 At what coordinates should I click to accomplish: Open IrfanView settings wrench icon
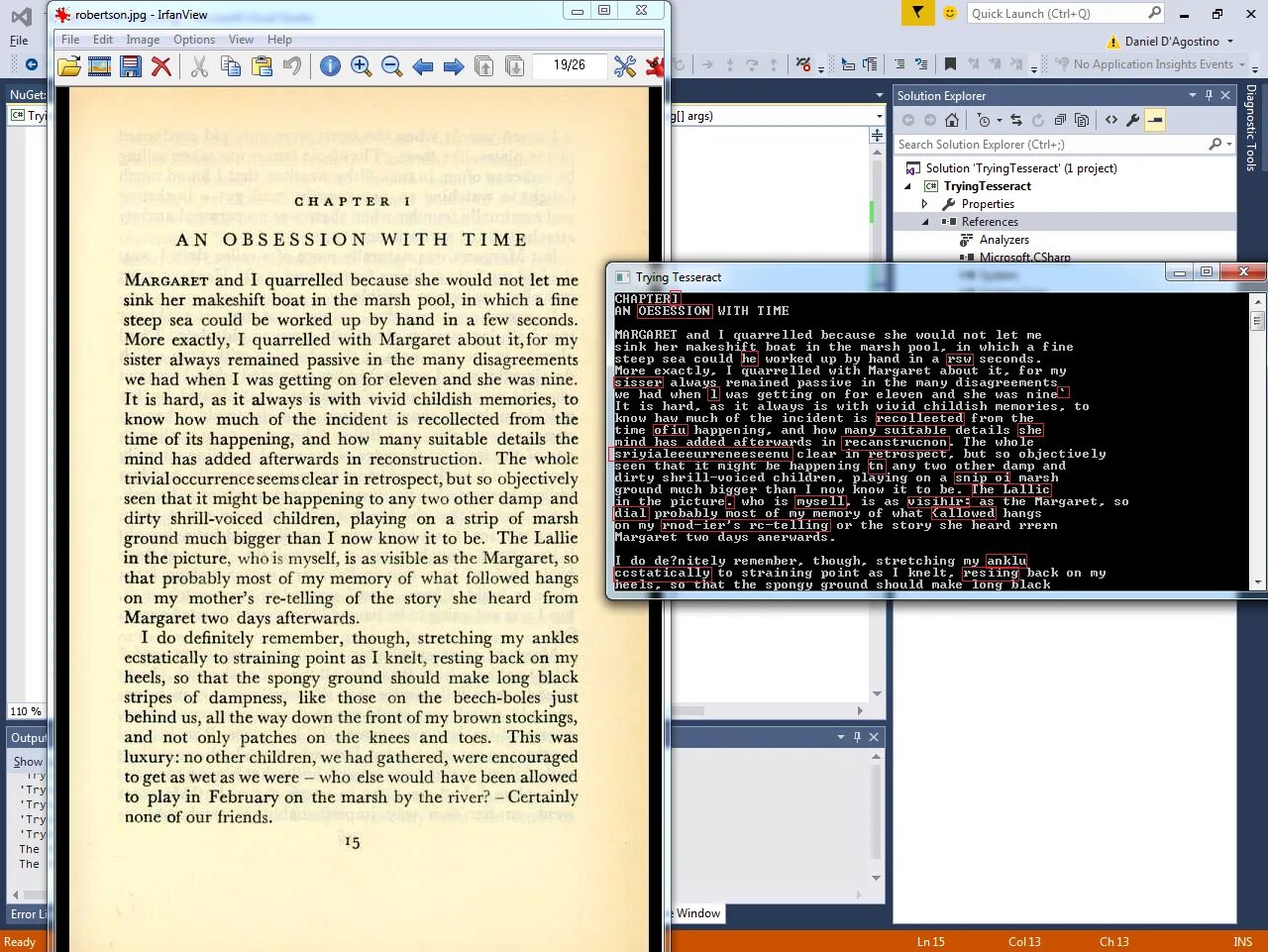(624, 66)
